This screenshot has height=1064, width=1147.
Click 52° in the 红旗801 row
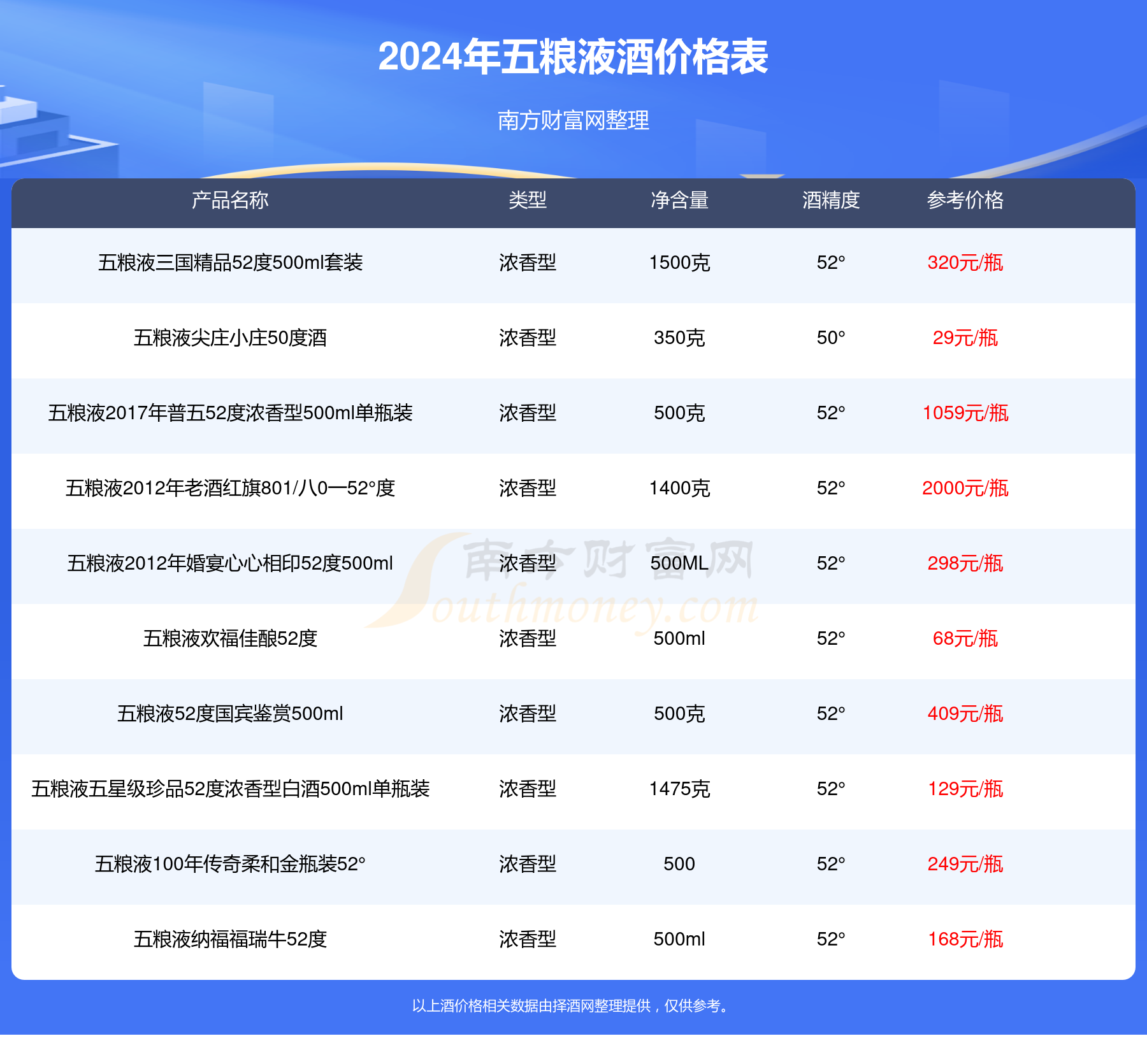pos(831,488)
